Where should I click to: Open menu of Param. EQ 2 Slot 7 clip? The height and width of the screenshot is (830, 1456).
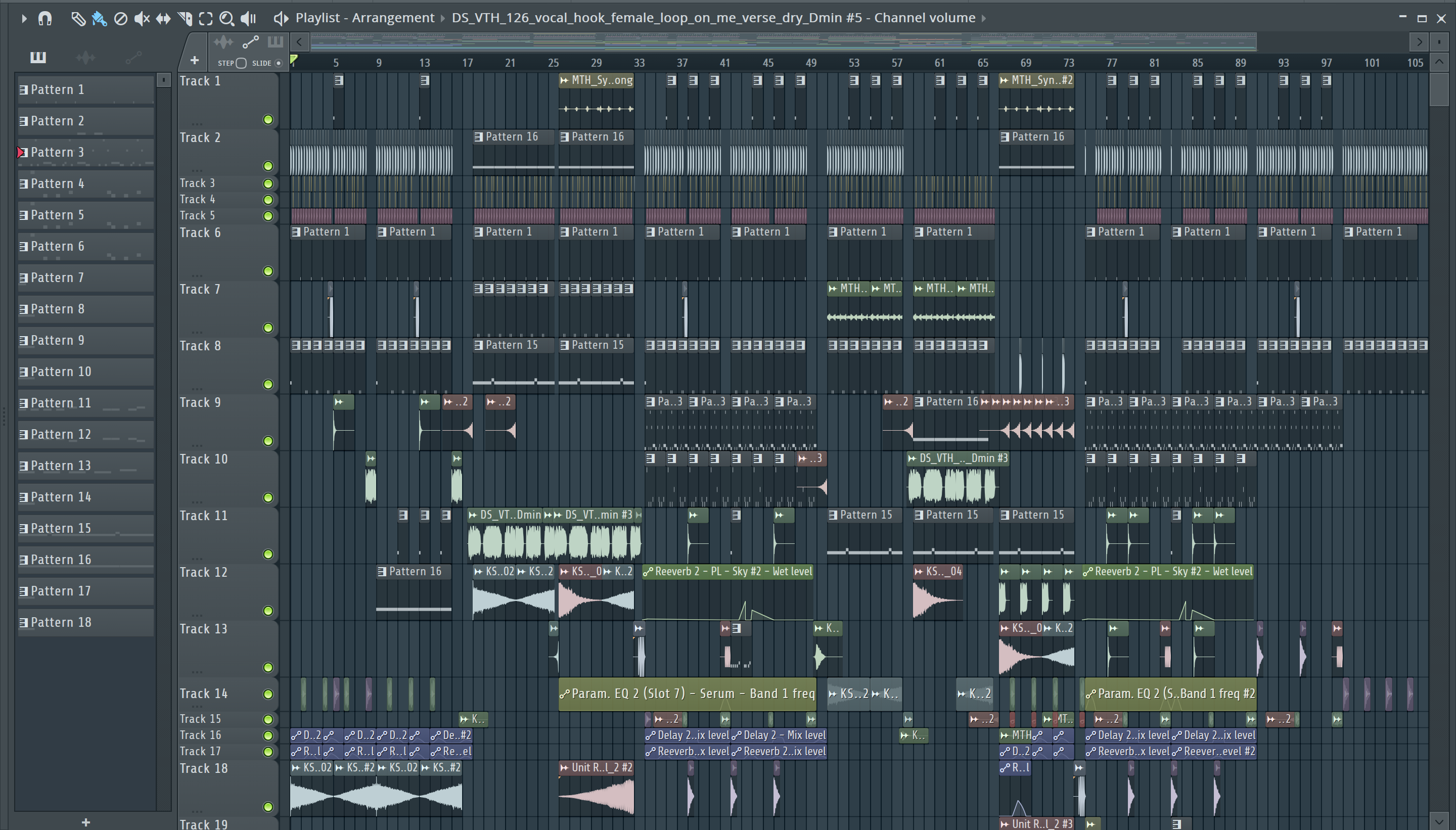(565, 694)
